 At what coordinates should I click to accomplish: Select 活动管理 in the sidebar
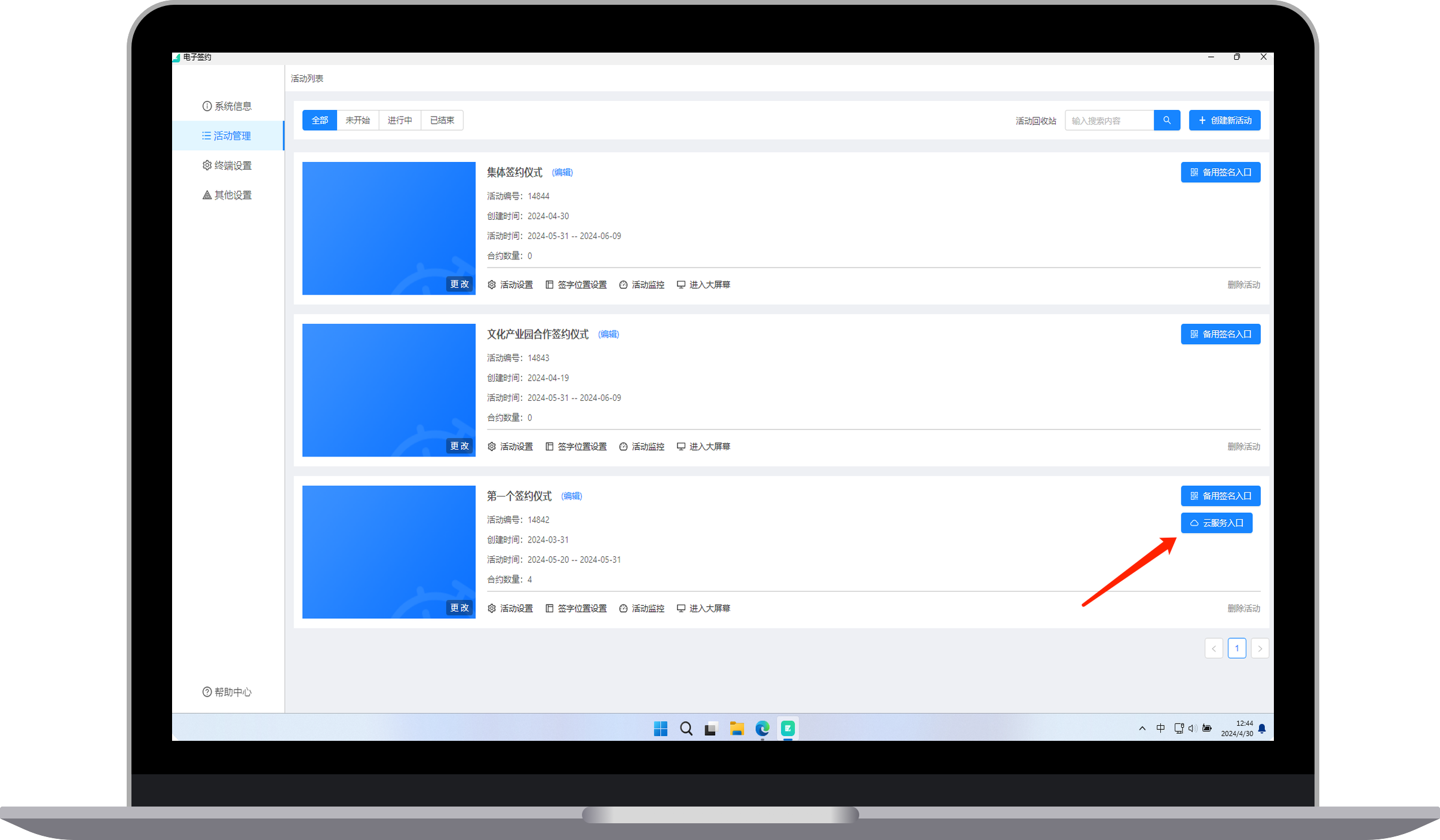[x=227, y=136]
